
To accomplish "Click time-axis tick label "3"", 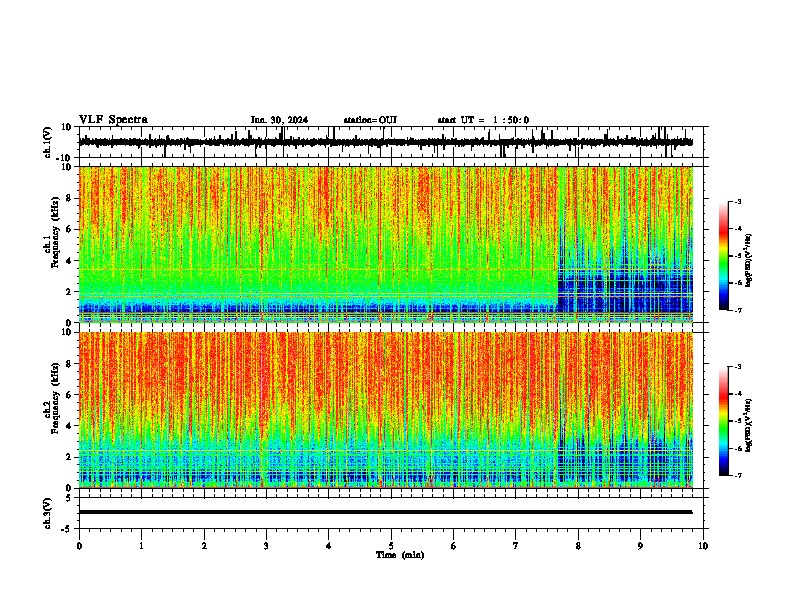I will pyautogui.click(x=266, y=546).
